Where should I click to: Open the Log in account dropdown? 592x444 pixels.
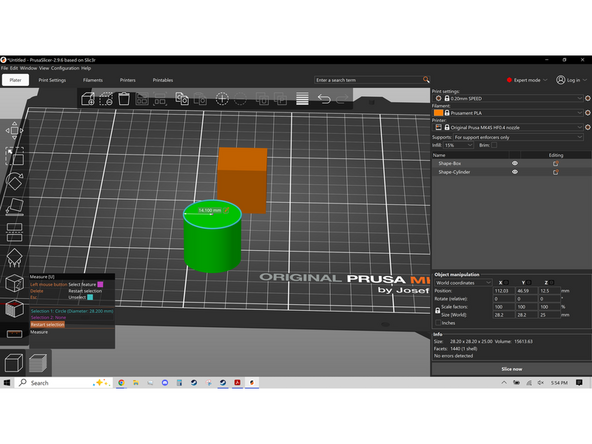click(572, 80)
